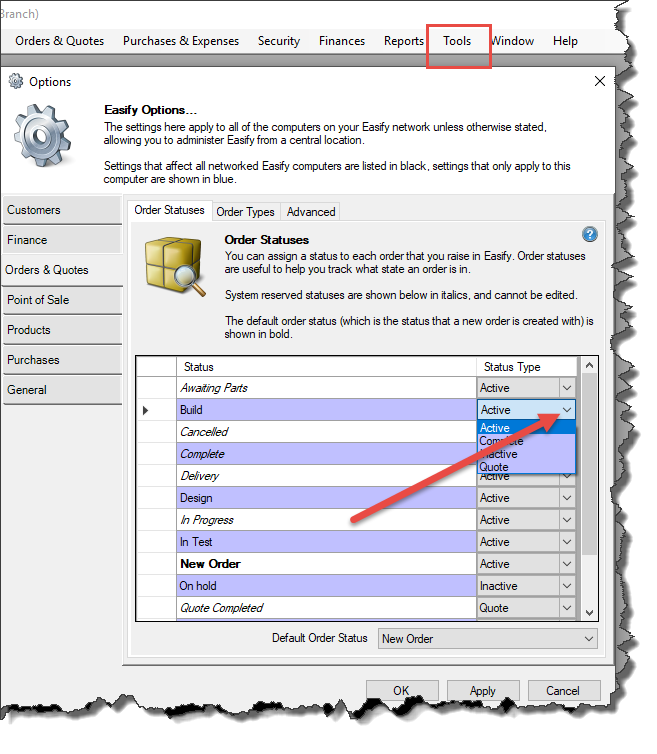
Task: Switch to the Advanced tab
Action: (311, 211)
